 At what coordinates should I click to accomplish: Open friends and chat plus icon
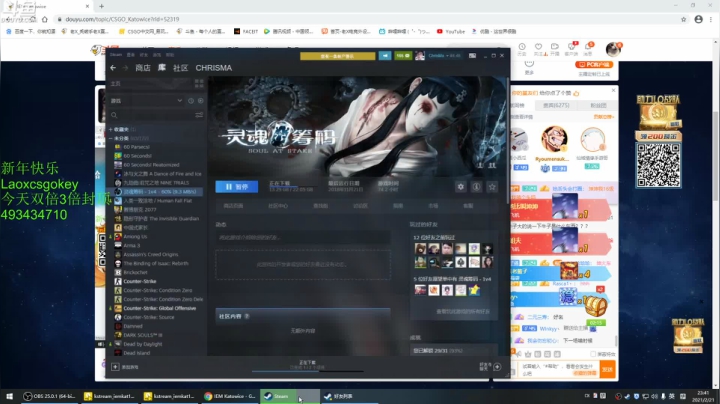(497, 367)
